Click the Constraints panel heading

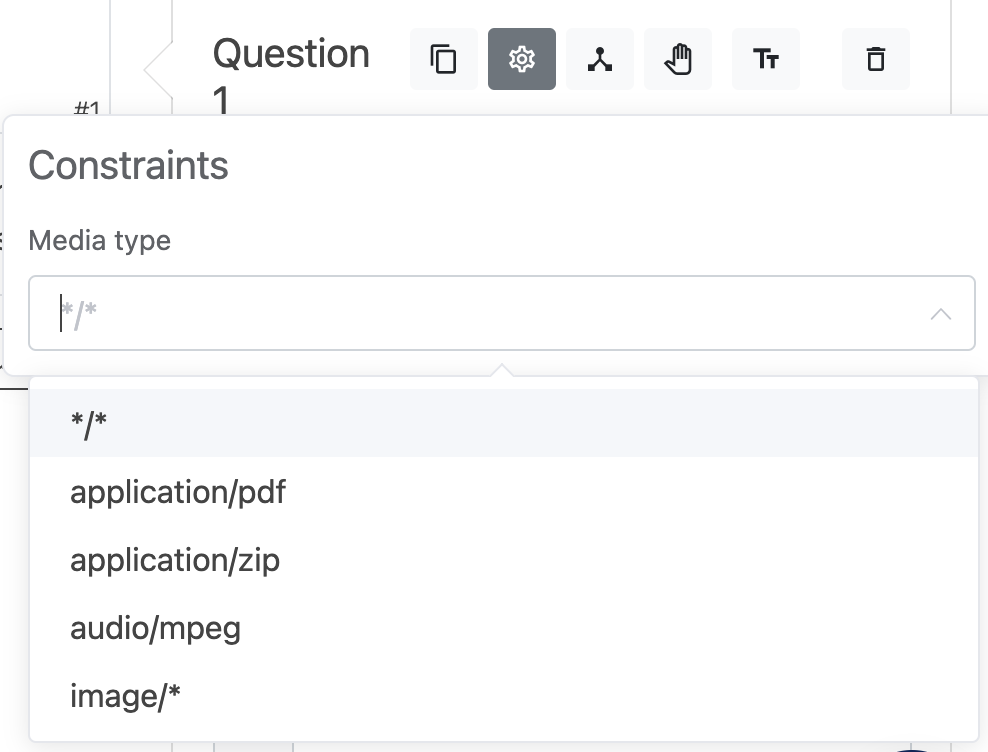click(128, 165)
